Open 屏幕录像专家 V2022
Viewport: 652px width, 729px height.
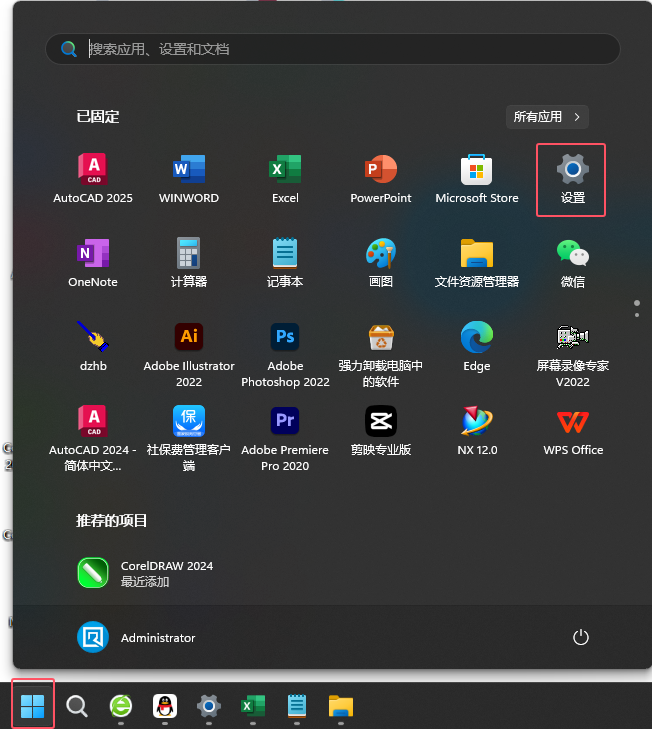click(572, 355)
